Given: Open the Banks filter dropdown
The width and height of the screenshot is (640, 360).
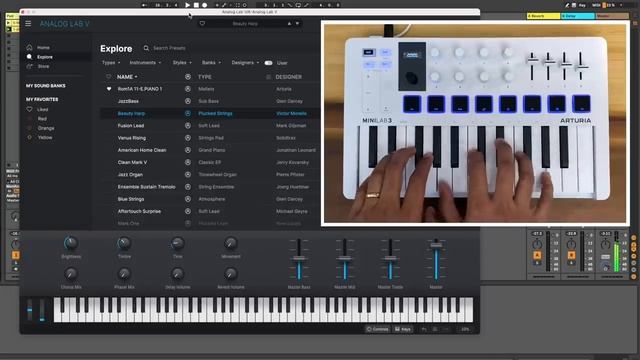Looking at the screenshot, I should coord(211,63).
